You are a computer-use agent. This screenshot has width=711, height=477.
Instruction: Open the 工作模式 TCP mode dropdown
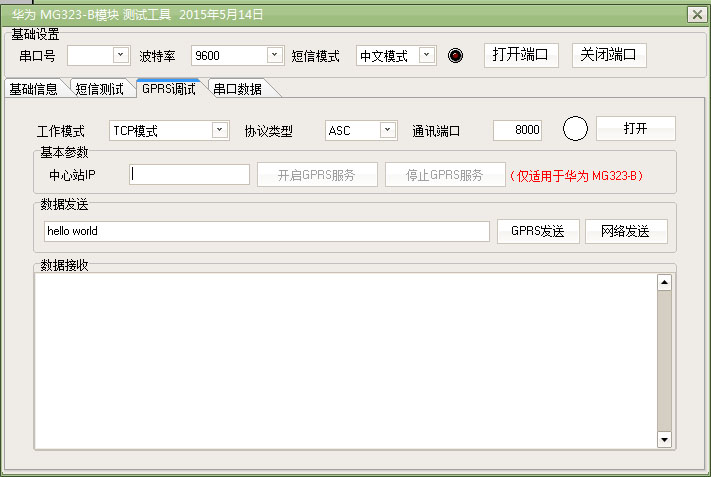[x=220, y=130]
